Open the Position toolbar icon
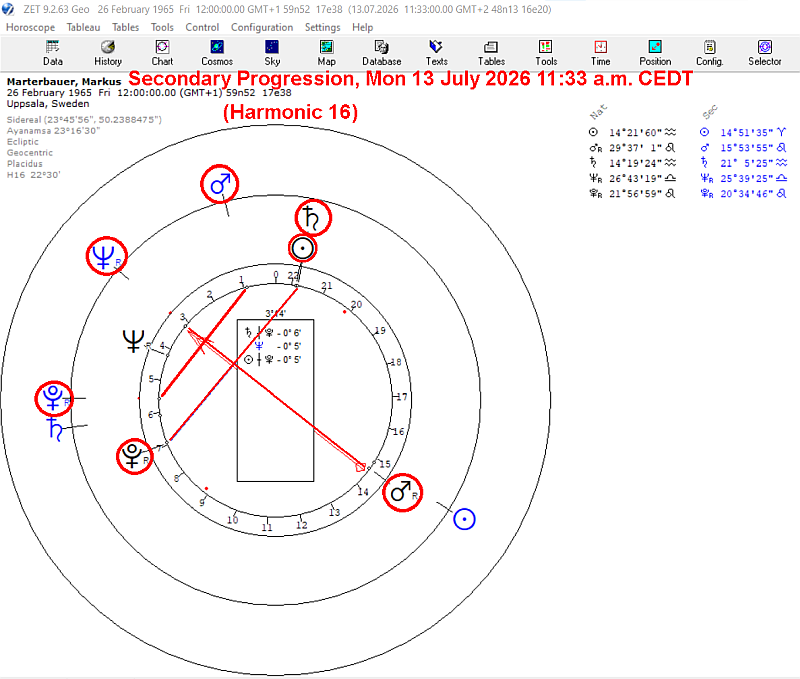The image size is (800, 679). coord(655,53)
